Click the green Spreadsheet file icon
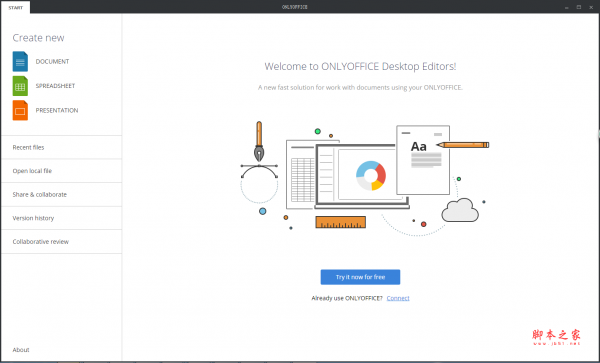This screenshot has height=363, width=600. pos(20,86)
